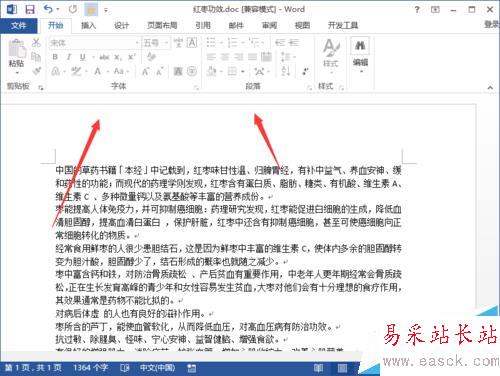Click the Grow Font icon
The image size is (500, 376).
click(146, 71)
